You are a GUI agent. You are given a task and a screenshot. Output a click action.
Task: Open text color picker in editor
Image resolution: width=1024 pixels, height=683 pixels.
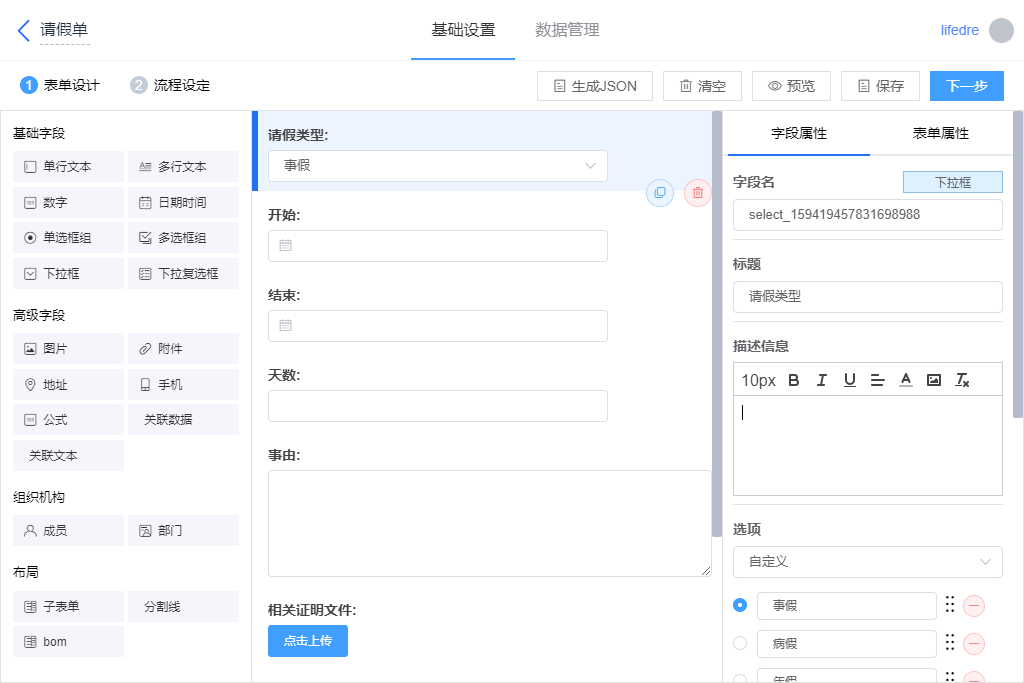point(906,380)
